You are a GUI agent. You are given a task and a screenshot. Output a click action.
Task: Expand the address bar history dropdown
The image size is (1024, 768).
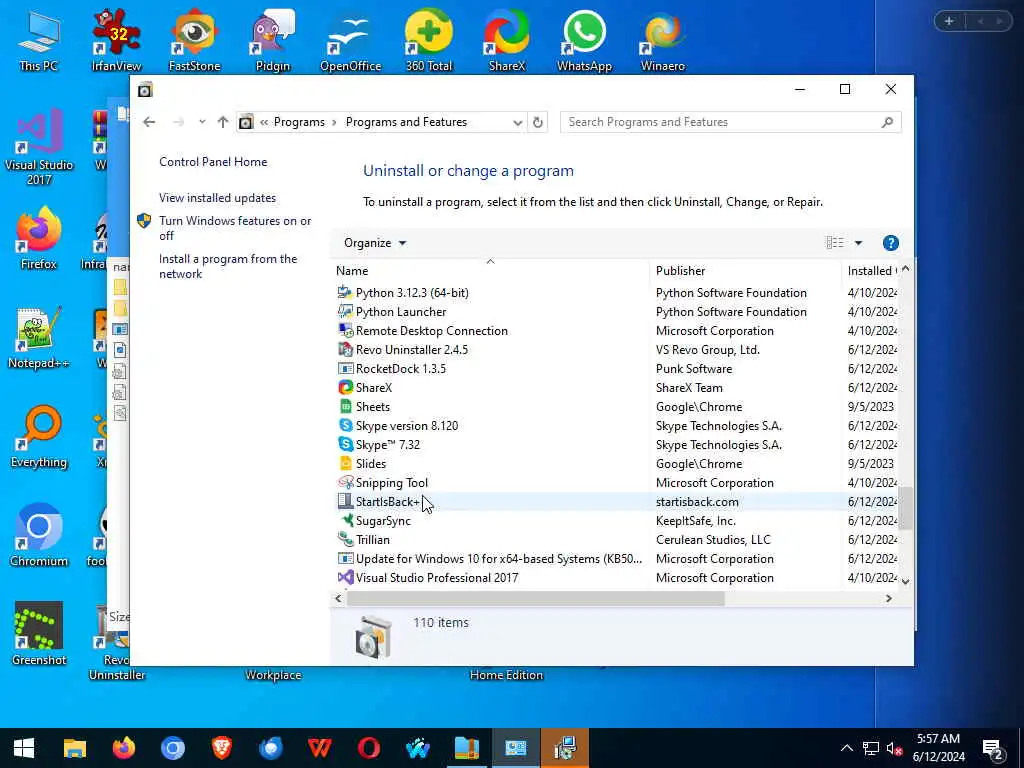[x=517, y=122]
